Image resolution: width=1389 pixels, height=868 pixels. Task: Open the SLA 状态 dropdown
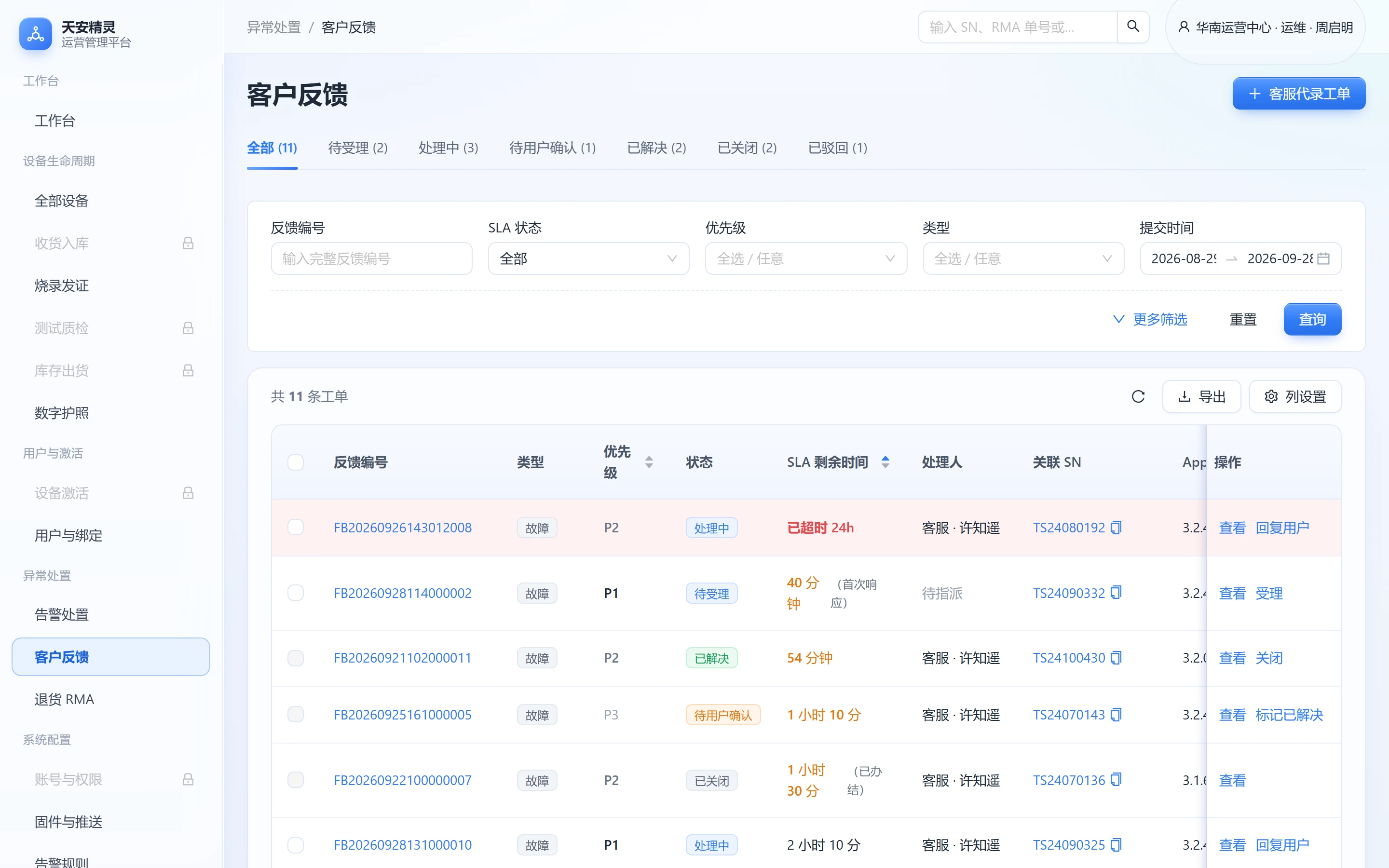click(588, 258)
